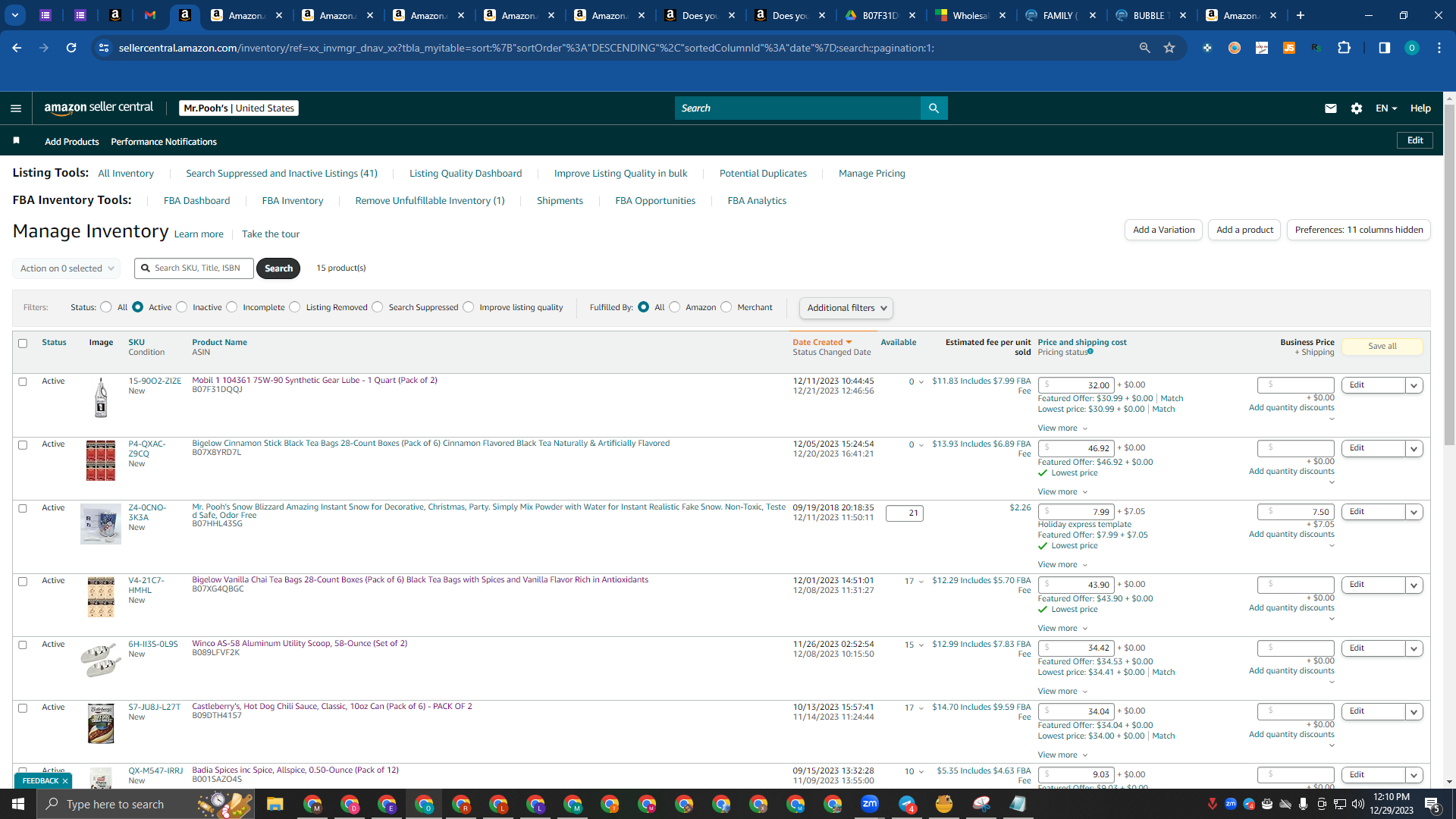Image resolution: width=1456 pixels, height=819 pixels.
Task: Open the browser profile avatar icon
Action: tap(1411, 48)
